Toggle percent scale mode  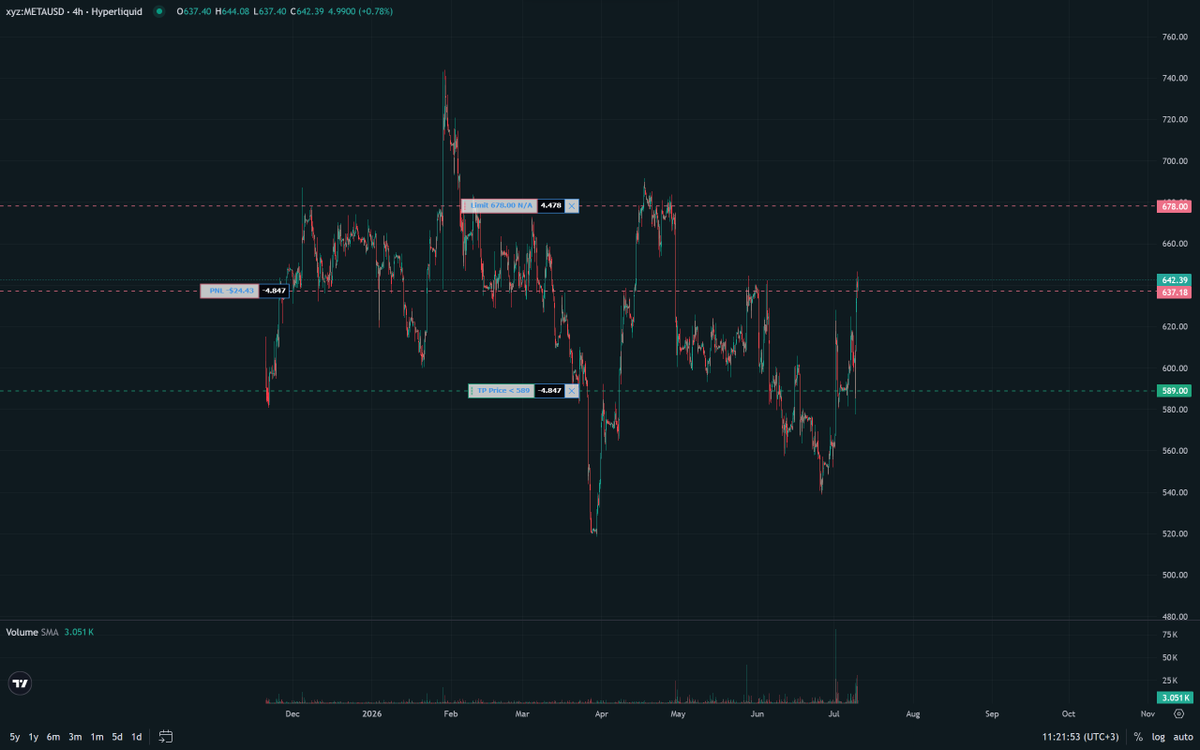pyautogui.click(x=1138, y=737)
